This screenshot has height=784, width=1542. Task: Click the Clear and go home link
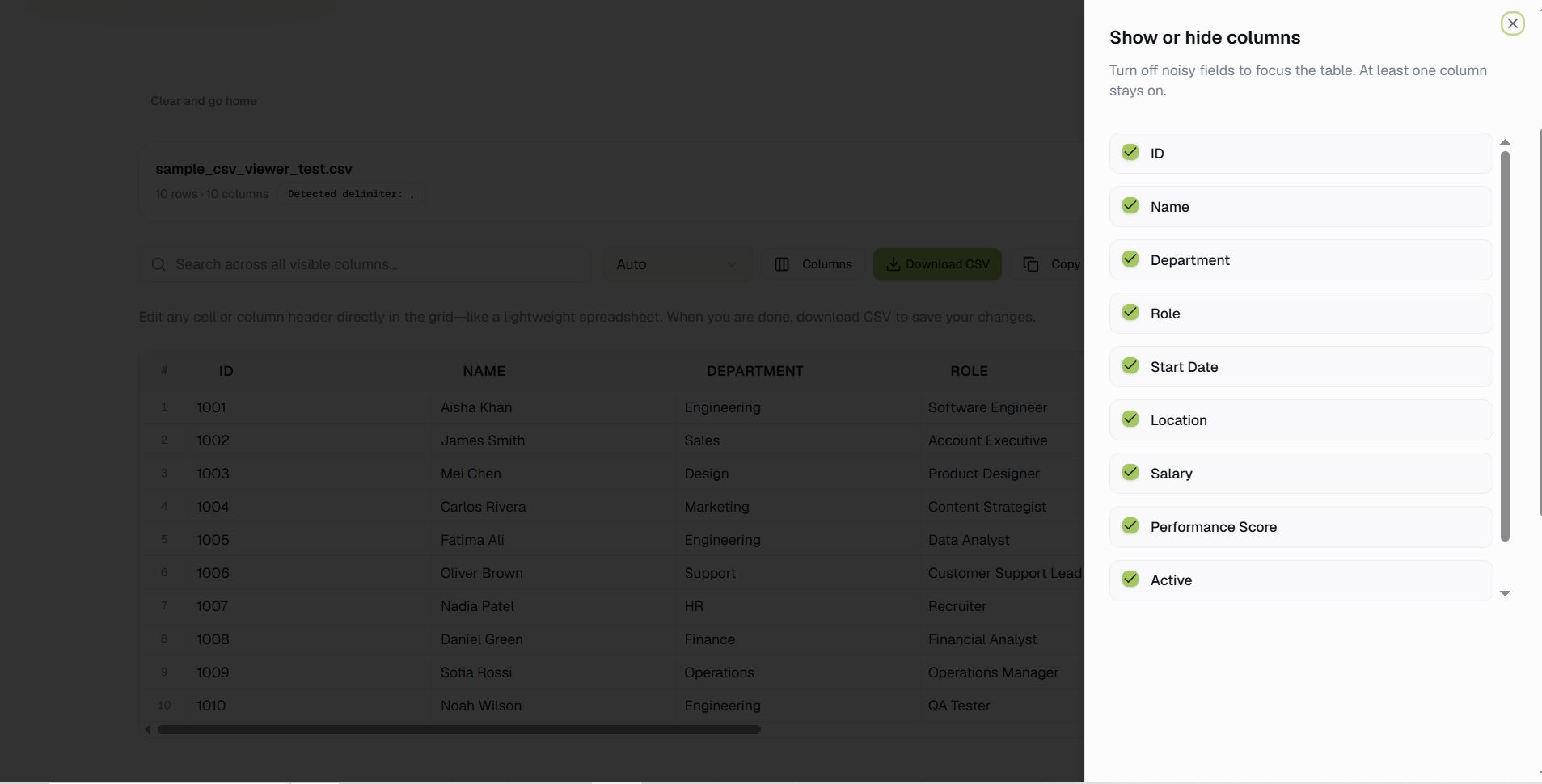click(204, 101)
